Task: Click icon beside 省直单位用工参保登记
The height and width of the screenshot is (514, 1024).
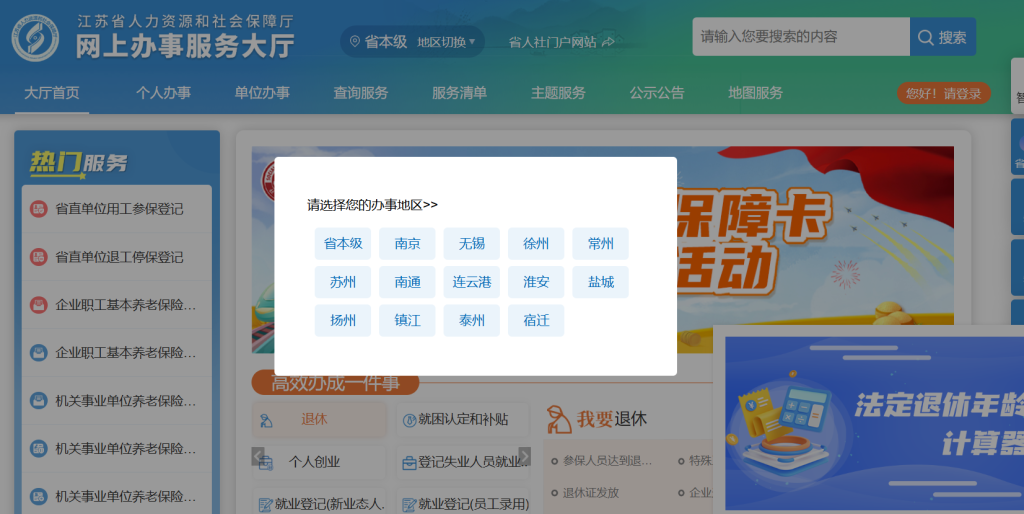Action: click(39, 209)
